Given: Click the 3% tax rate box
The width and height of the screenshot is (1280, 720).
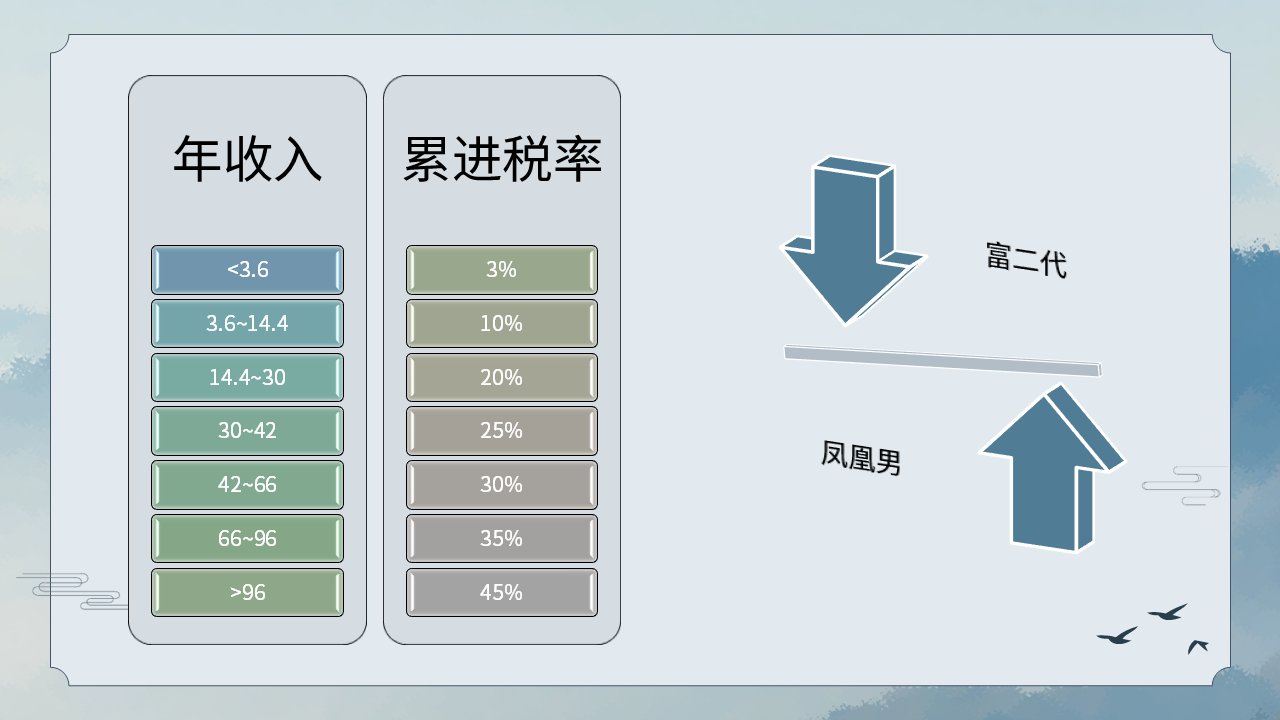Looking at the screenshot, I should point(502,270).
